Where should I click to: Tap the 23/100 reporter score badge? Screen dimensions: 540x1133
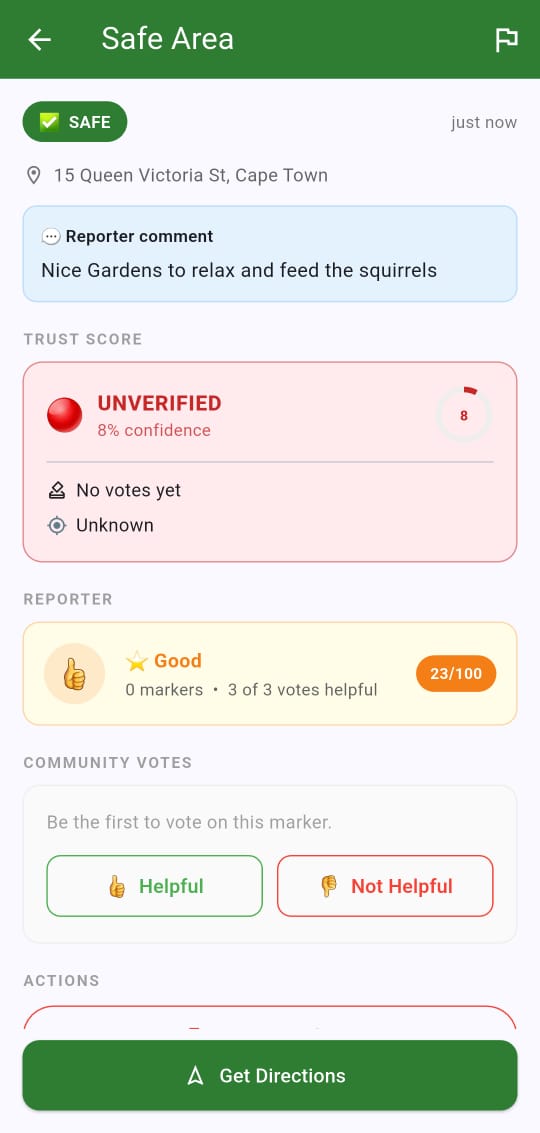point(456,673)
